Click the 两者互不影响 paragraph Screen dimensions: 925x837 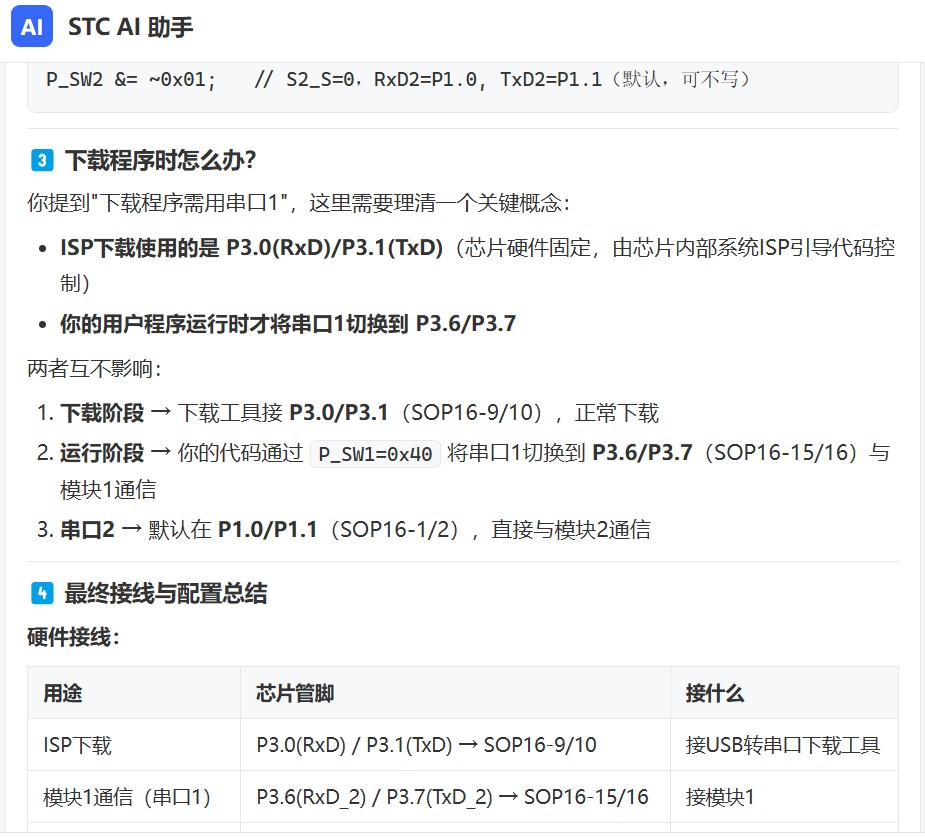(94, 369)
